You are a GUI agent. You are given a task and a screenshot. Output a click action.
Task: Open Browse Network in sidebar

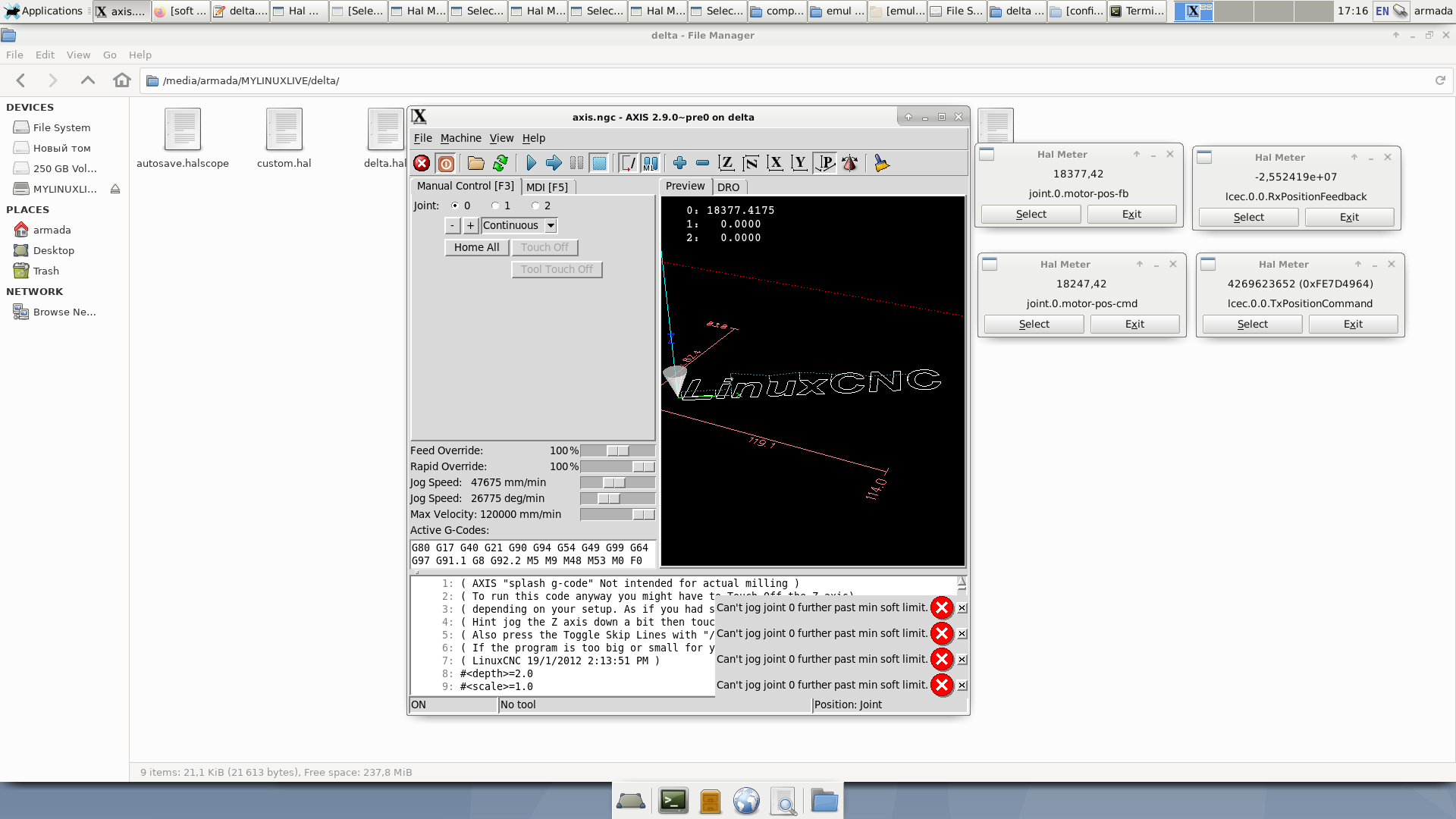64,312
